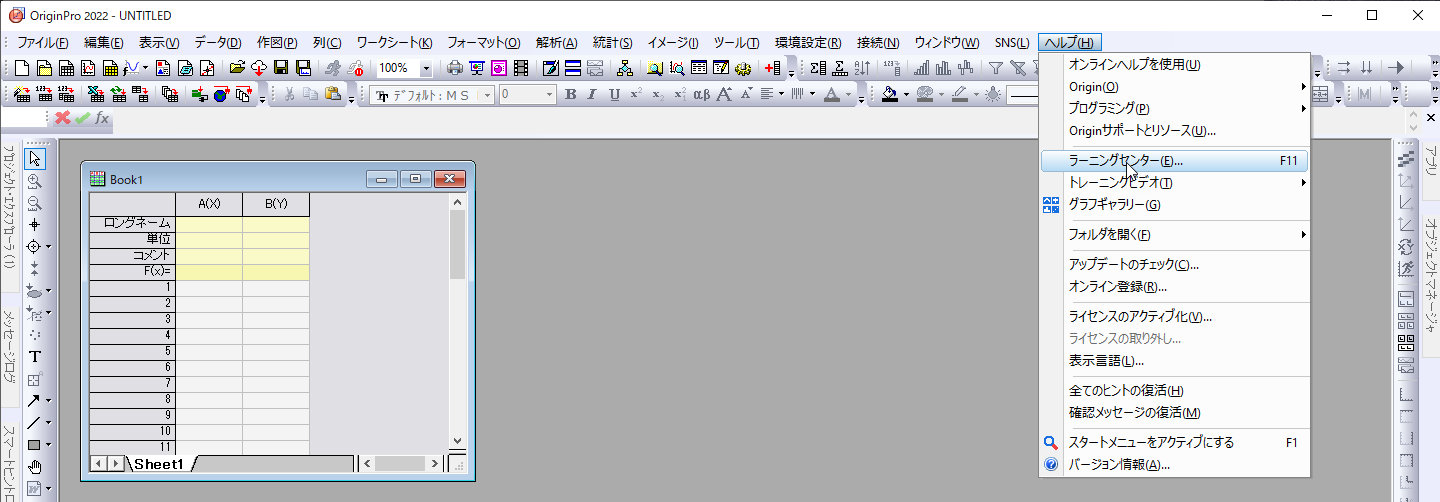Click the Cut scissors icon

(289, 94)
